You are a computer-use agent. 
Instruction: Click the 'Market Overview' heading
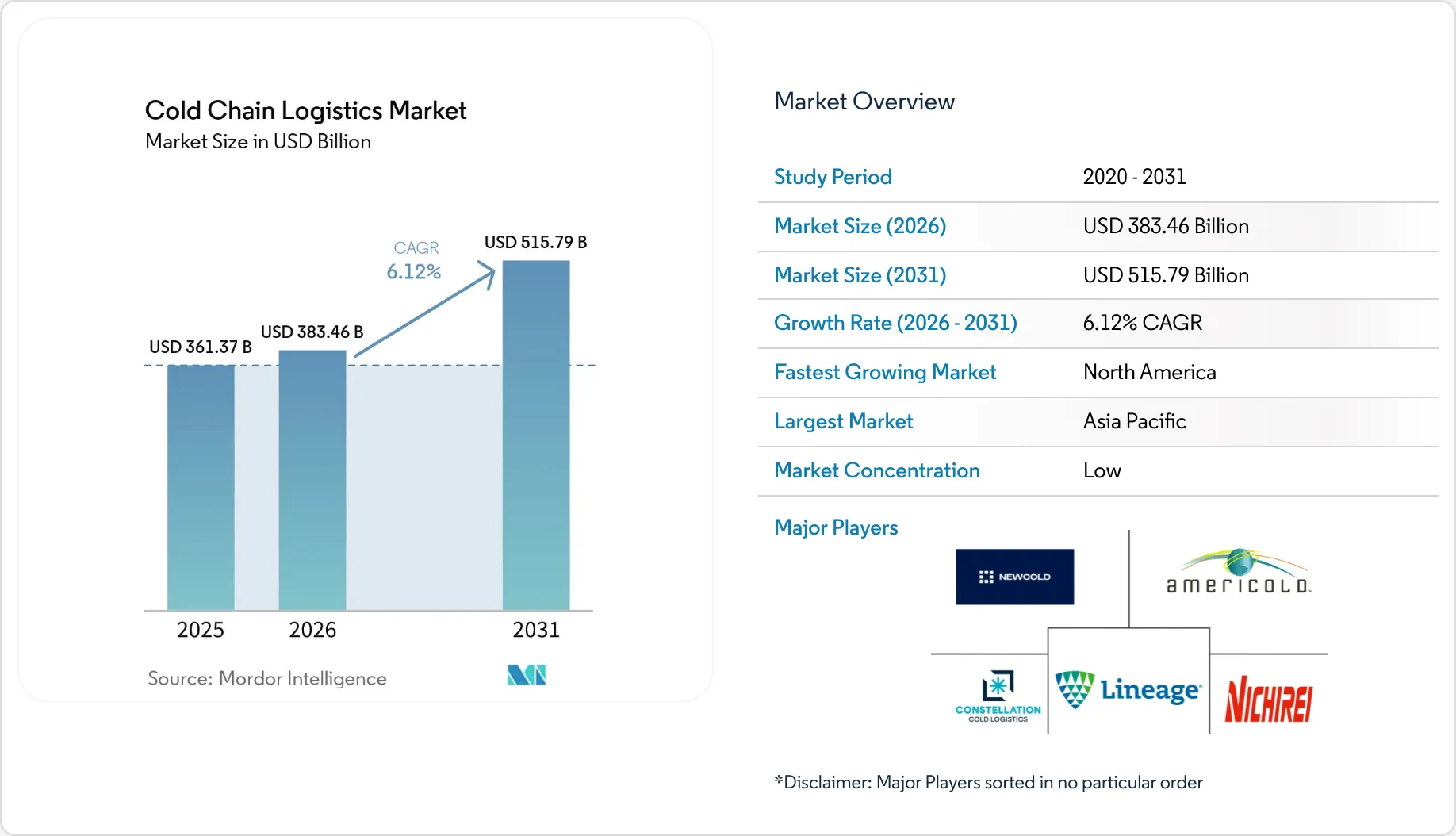click(x=864, y=102)
